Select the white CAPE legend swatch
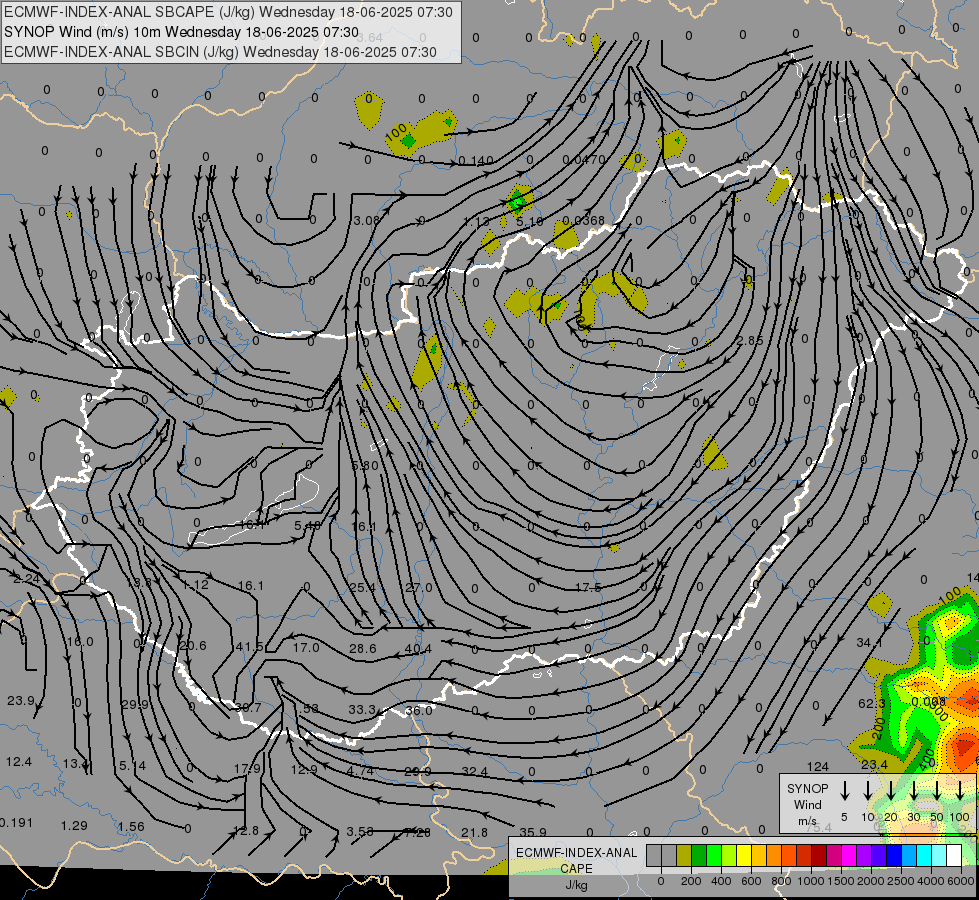 [x=954, y=855]
